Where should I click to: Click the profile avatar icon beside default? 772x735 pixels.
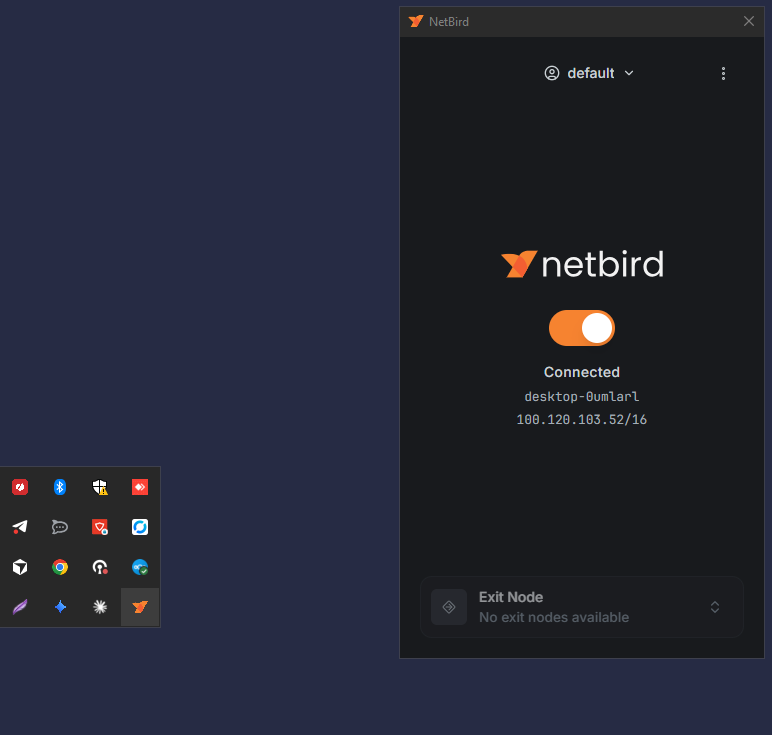(552, 73)
